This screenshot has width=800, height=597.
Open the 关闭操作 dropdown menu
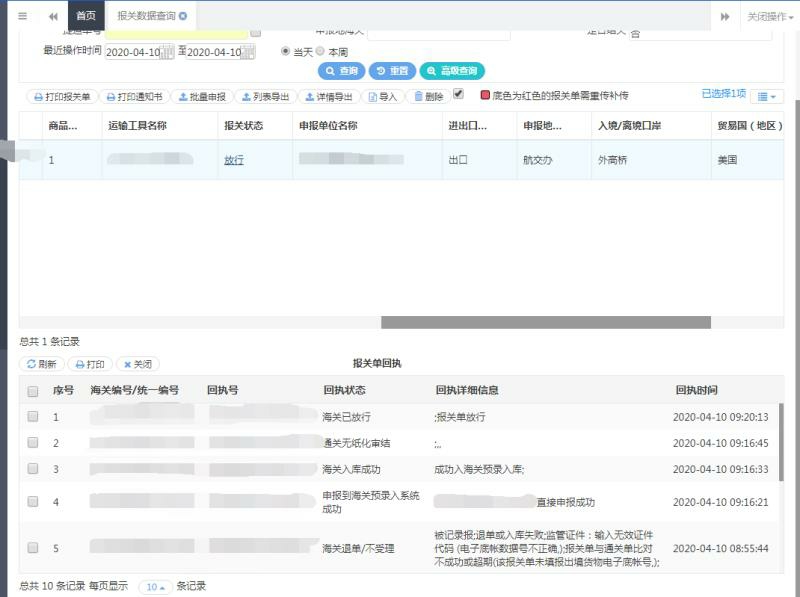[770, 16]
